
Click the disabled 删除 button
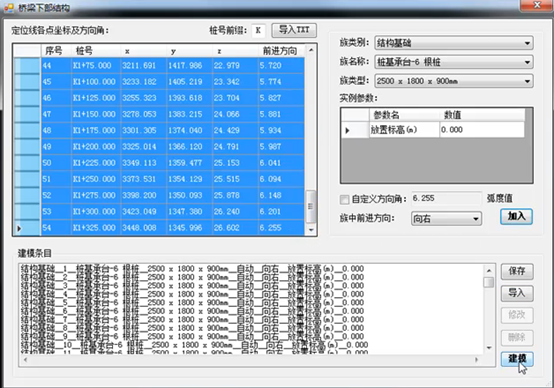517,337
